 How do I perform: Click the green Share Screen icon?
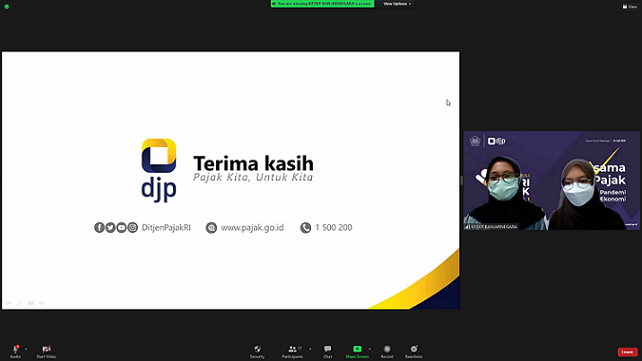pos(357,349)
